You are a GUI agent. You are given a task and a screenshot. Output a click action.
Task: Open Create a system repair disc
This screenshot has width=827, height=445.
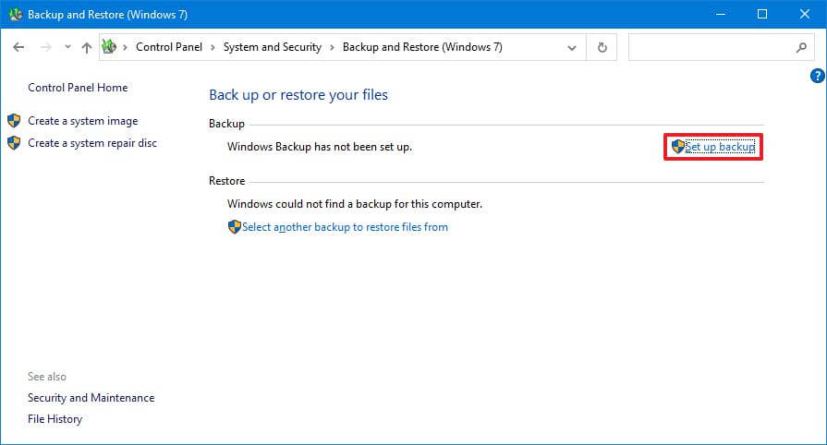92,143
